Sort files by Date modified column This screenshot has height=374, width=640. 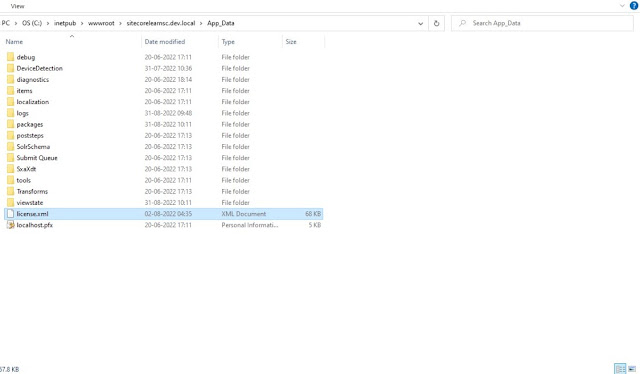tap(164, 42)
